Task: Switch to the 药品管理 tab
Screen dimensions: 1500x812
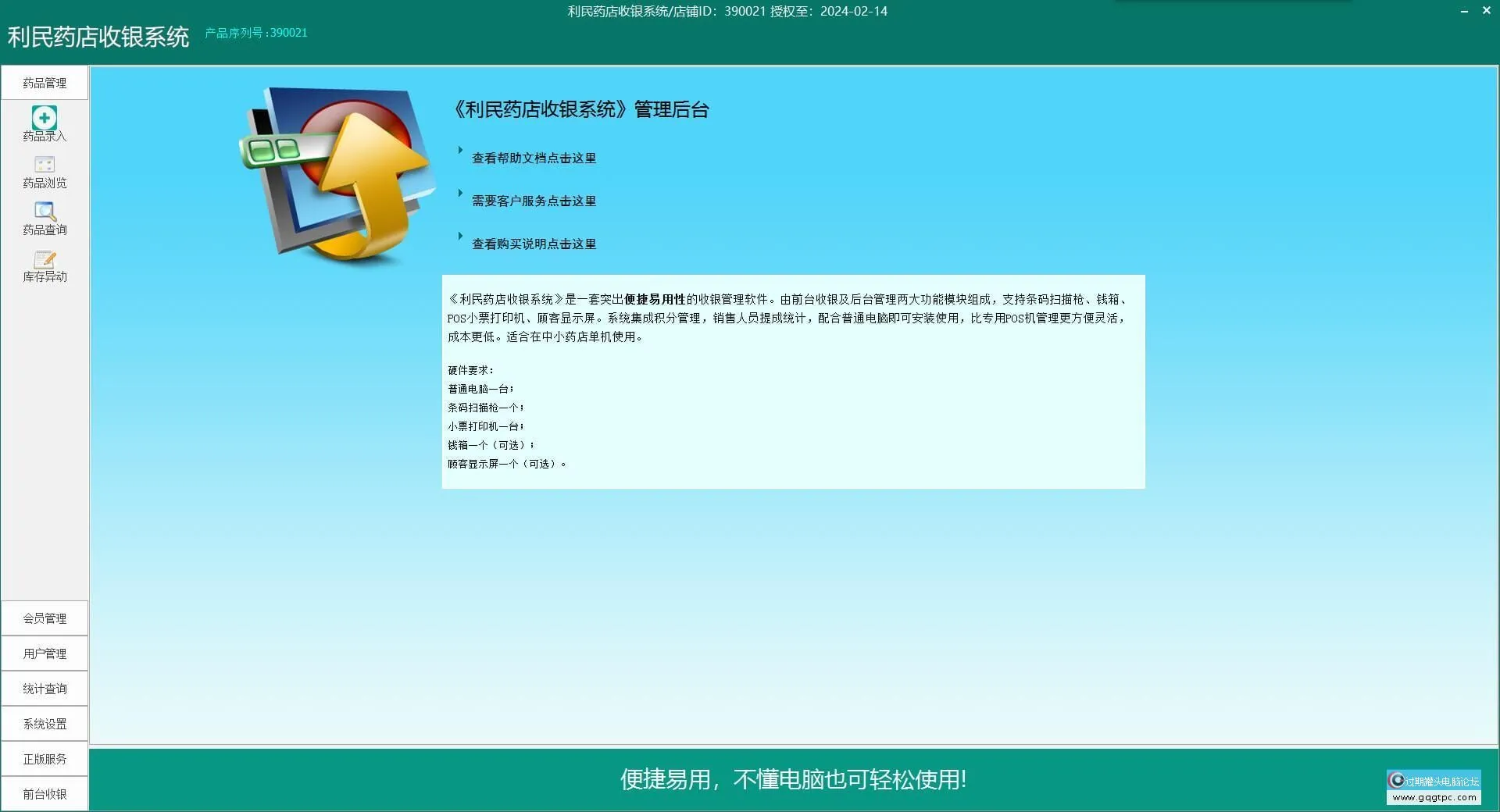Action: pos(44,82)
